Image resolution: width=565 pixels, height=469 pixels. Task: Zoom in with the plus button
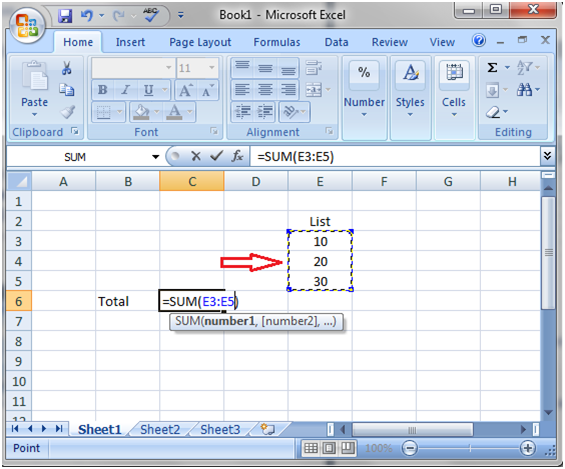(528, 448)
